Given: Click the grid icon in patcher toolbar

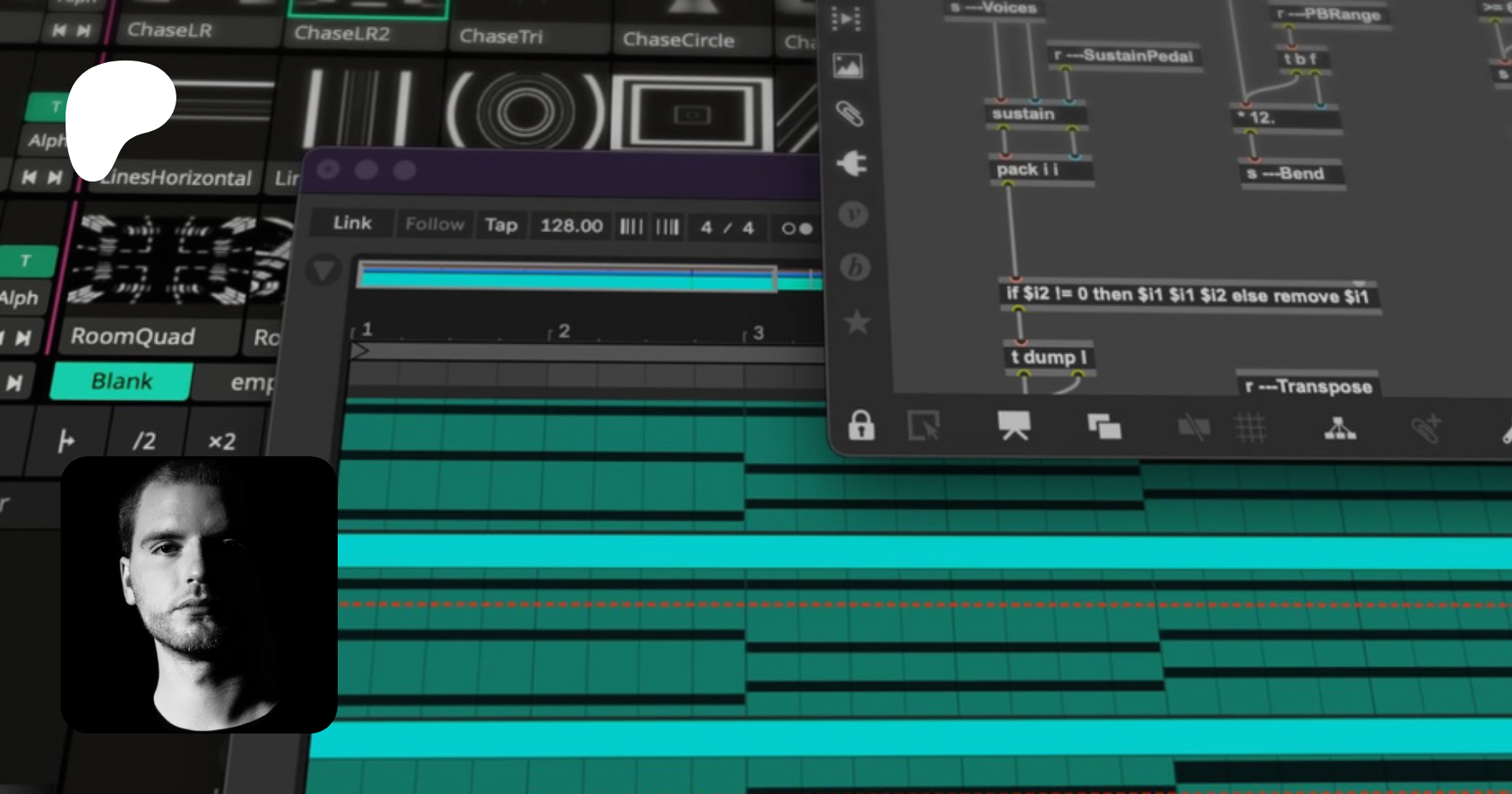Looking at the screenshot, I should click(x=1250, y=429).
